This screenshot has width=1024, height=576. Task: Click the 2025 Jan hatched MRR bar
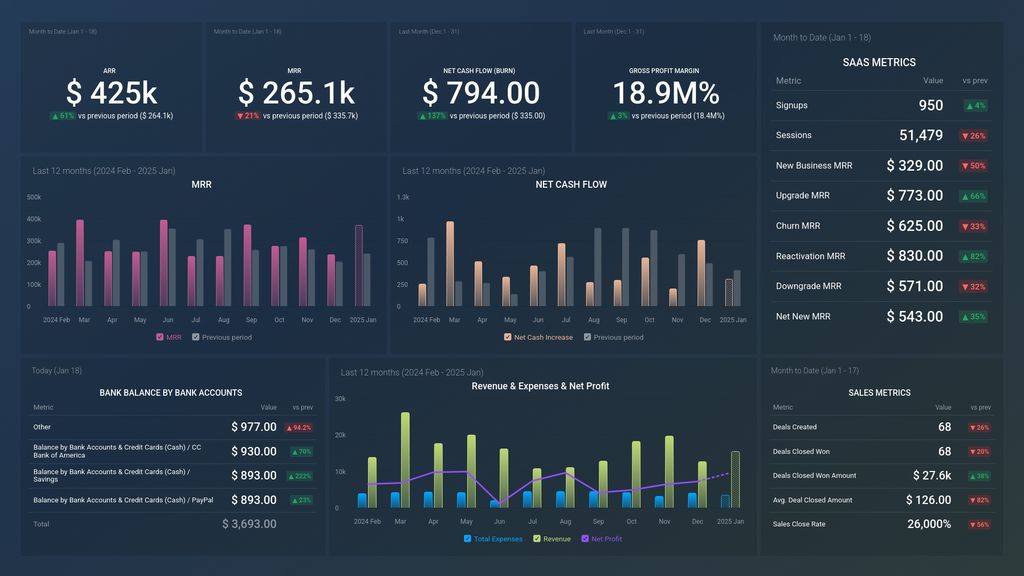[359, 266]
